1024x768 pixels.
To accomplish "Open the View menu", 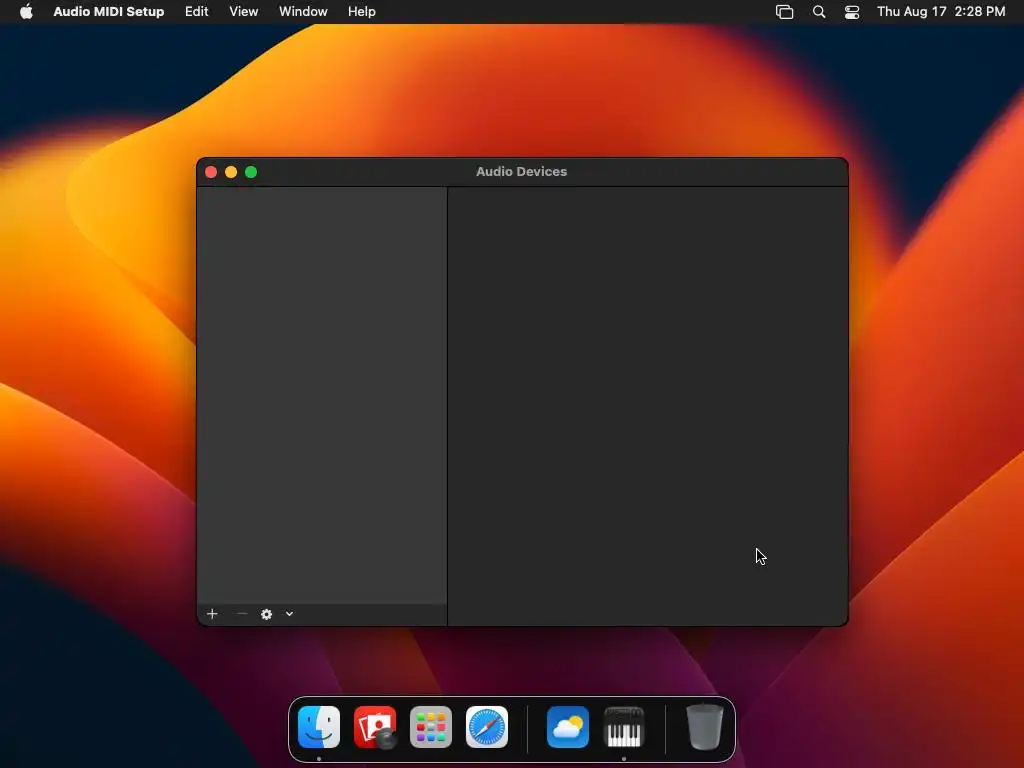I will tap(244, 11).
